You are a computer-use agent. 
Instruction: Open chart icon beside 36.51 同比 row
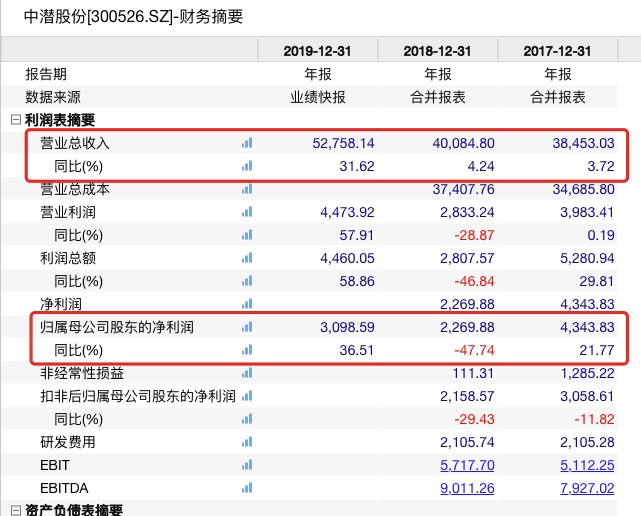pos(247,350)
